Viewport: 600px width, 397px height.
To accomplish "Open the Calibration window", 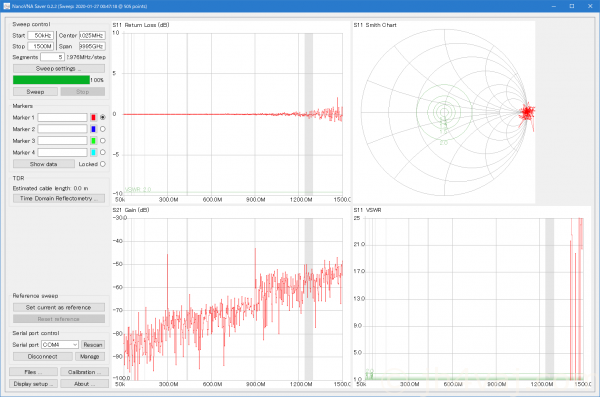I will pyautogui.click(x=84, y=372).
